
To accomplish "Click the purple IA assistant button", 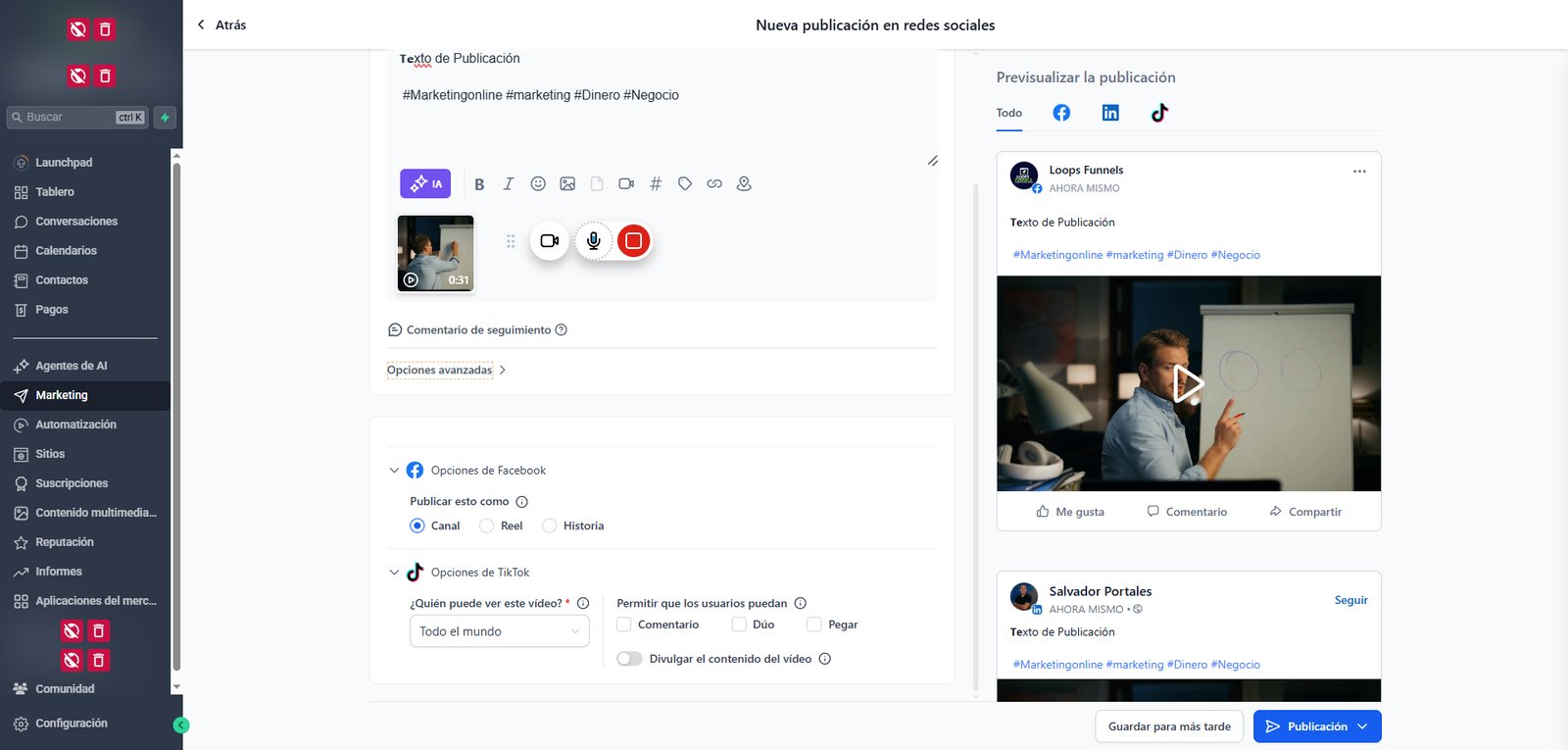I will [x=425, y=183].
